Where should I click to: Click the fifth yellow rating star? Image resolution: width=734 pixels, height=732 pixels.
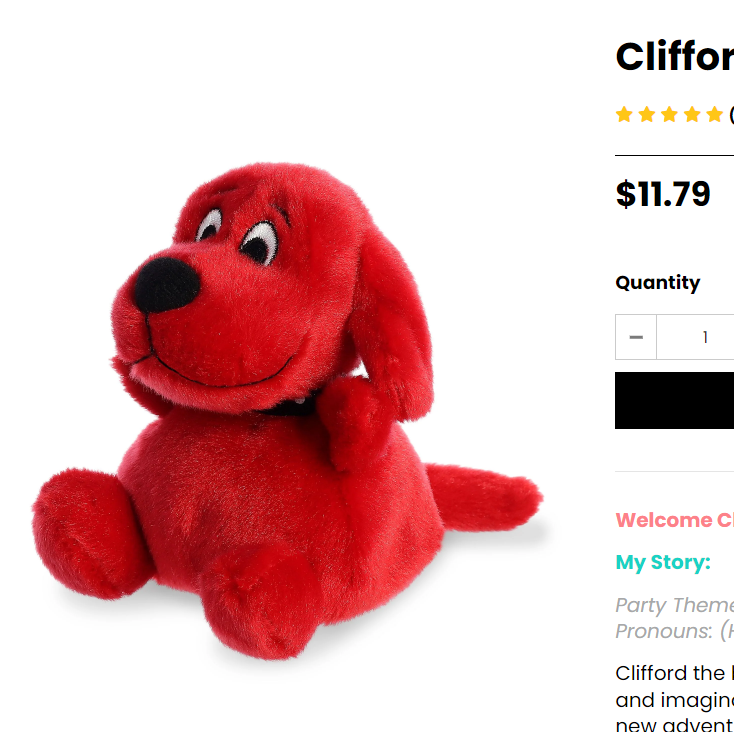714,114
